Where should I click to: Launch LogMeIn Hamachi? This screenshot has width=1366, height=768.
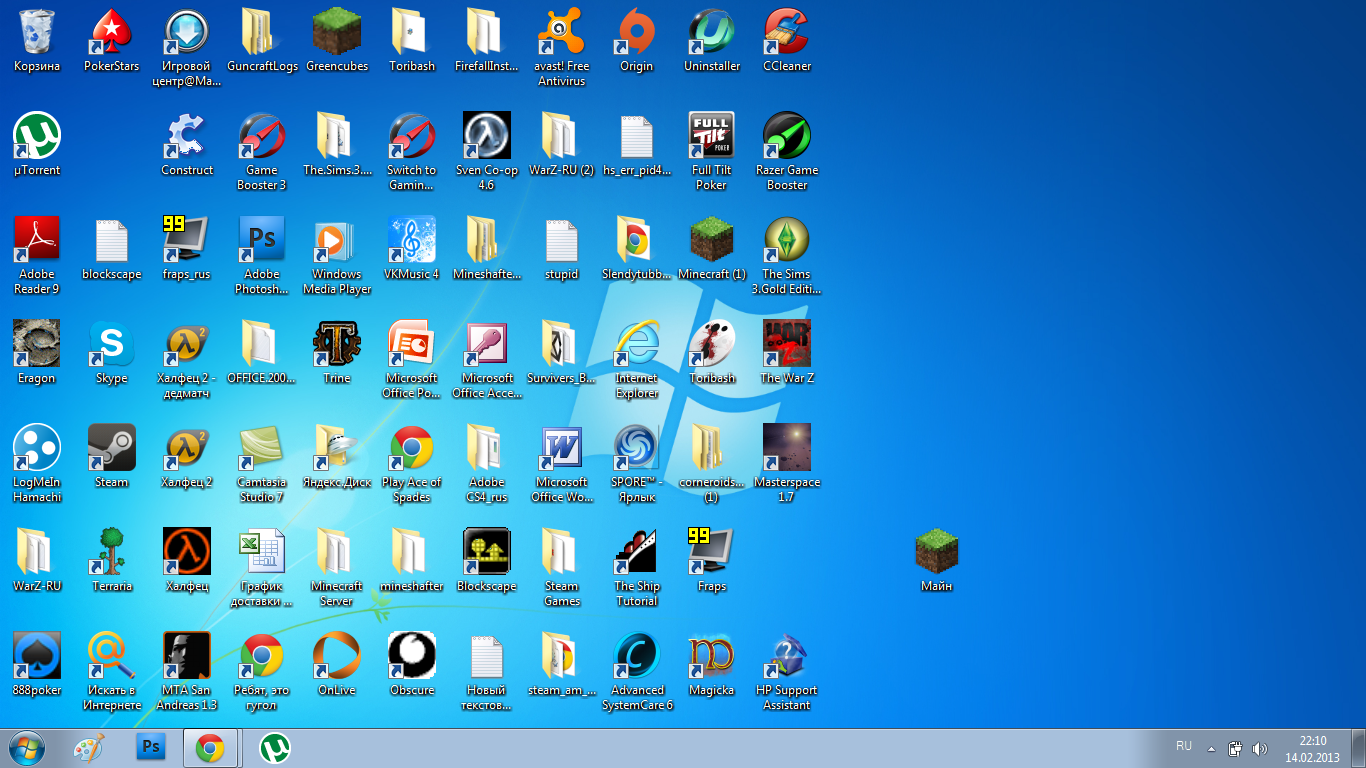(37, 448)
